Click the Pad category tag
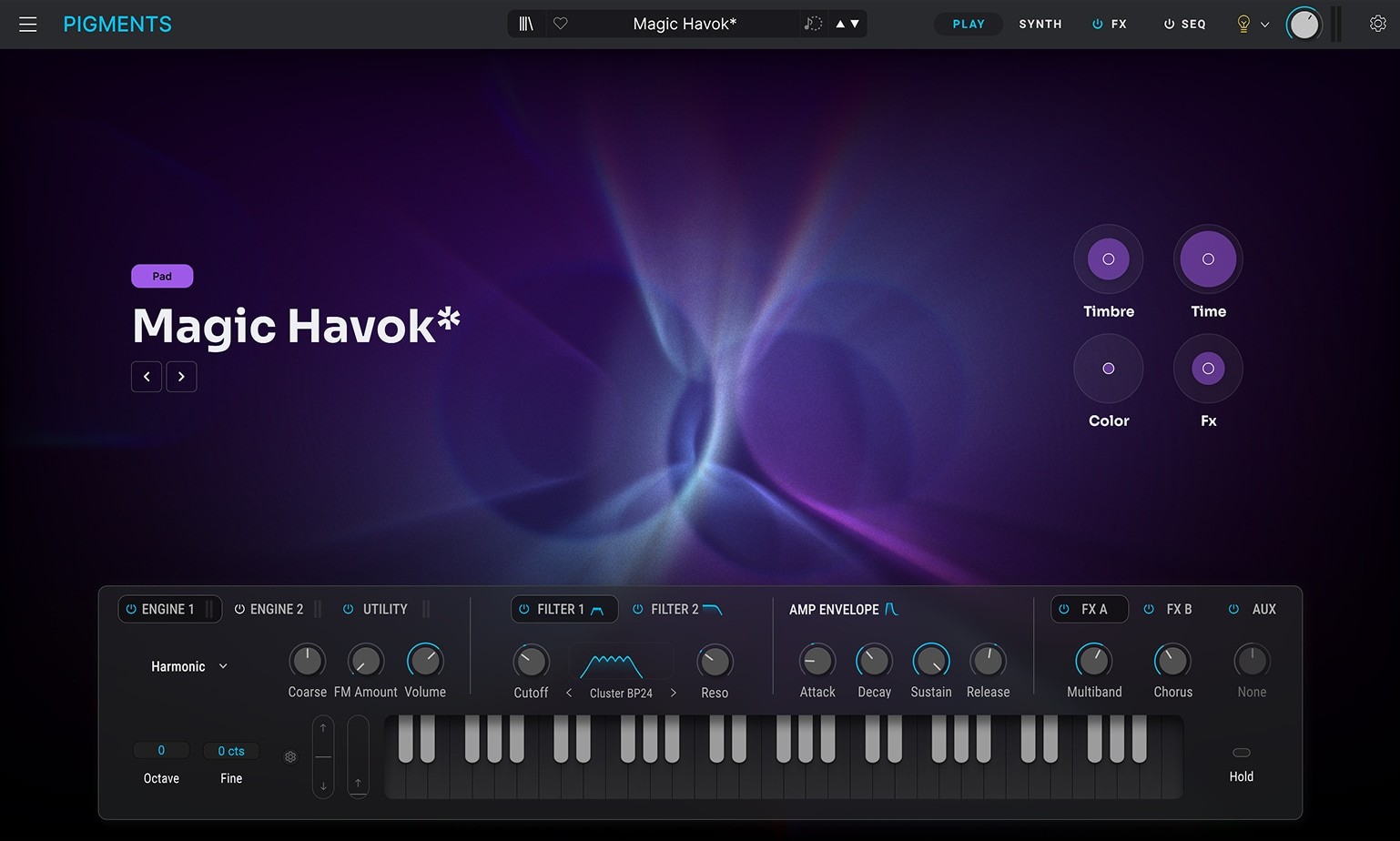Screen dimensions: 1400x841 pos(162,276)
